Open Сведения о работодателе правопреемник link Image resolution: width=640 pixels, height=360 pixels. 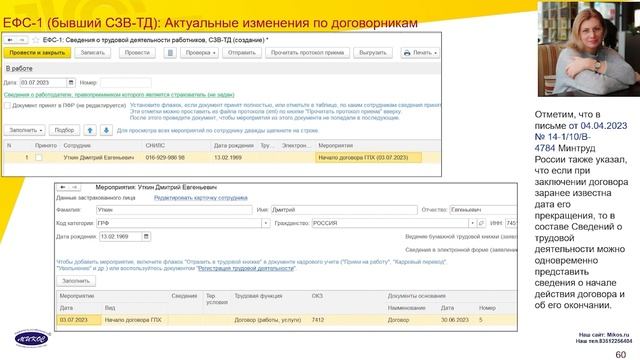pyautogui.click(x=119, y=95)
